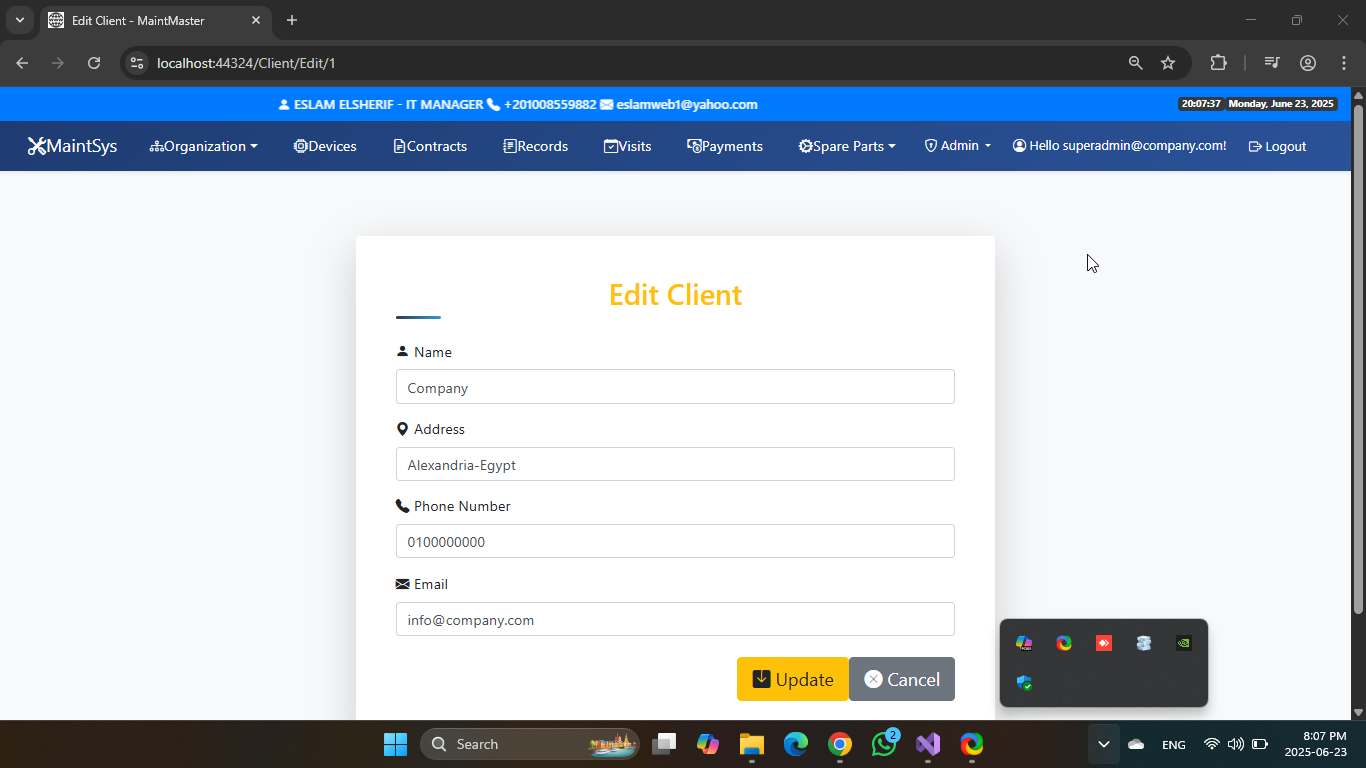Open the Admin dropdown menu

pos(957,146)
